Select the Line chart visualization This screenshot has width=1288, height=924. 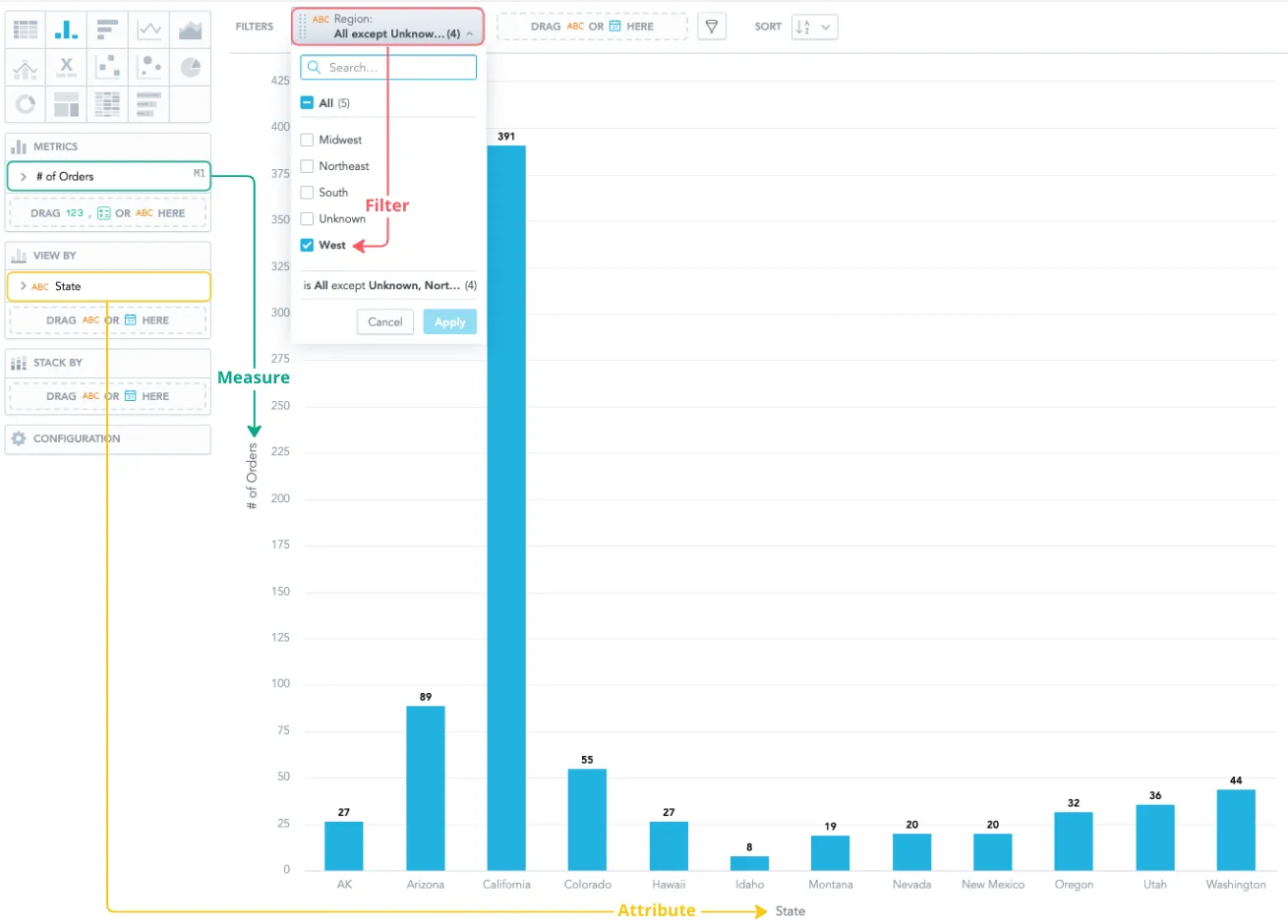tap(149, 29)
